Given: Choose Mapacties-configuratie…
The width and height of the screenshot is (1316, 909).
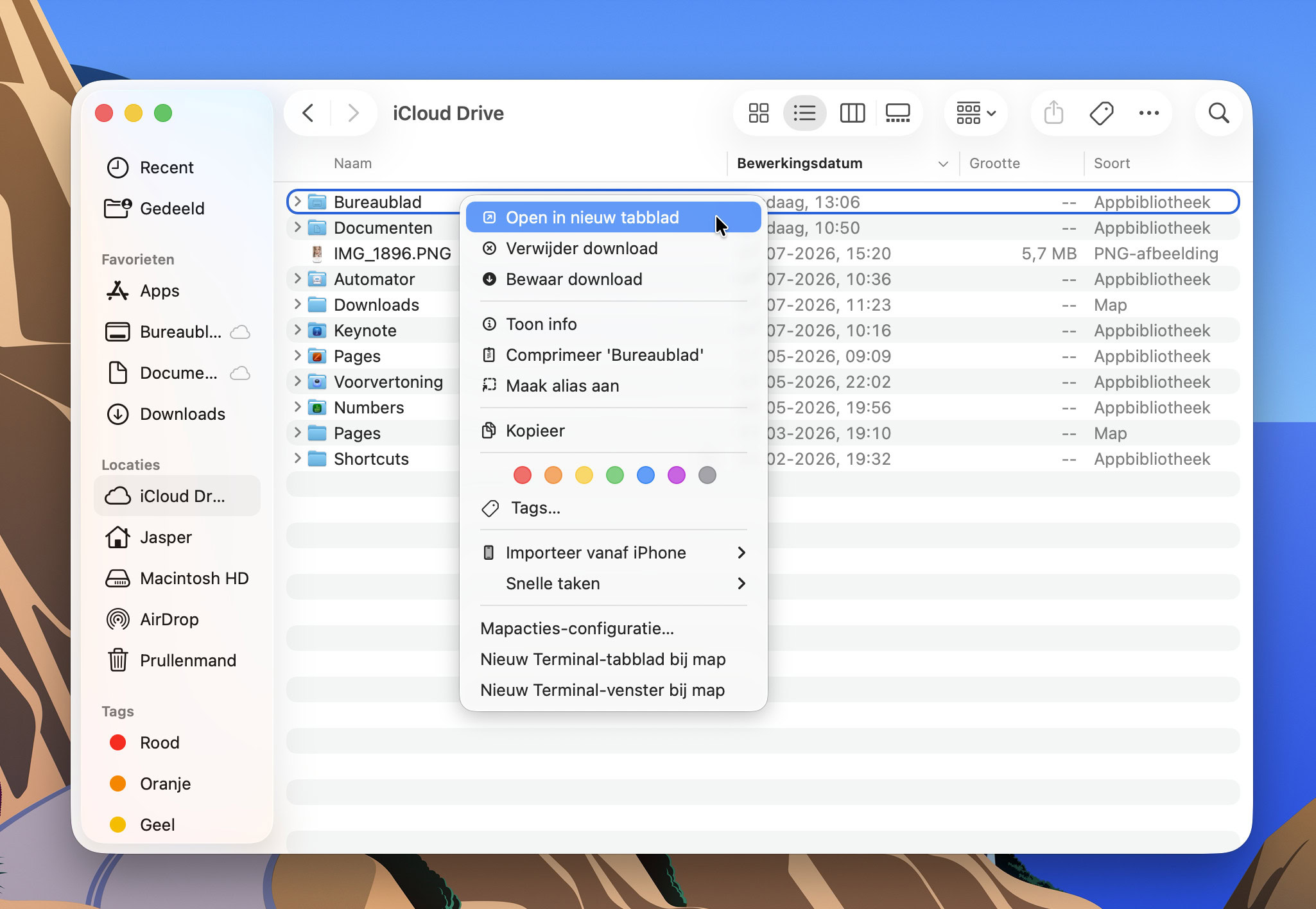Looking at the screenshot, I should coord(614,628).
